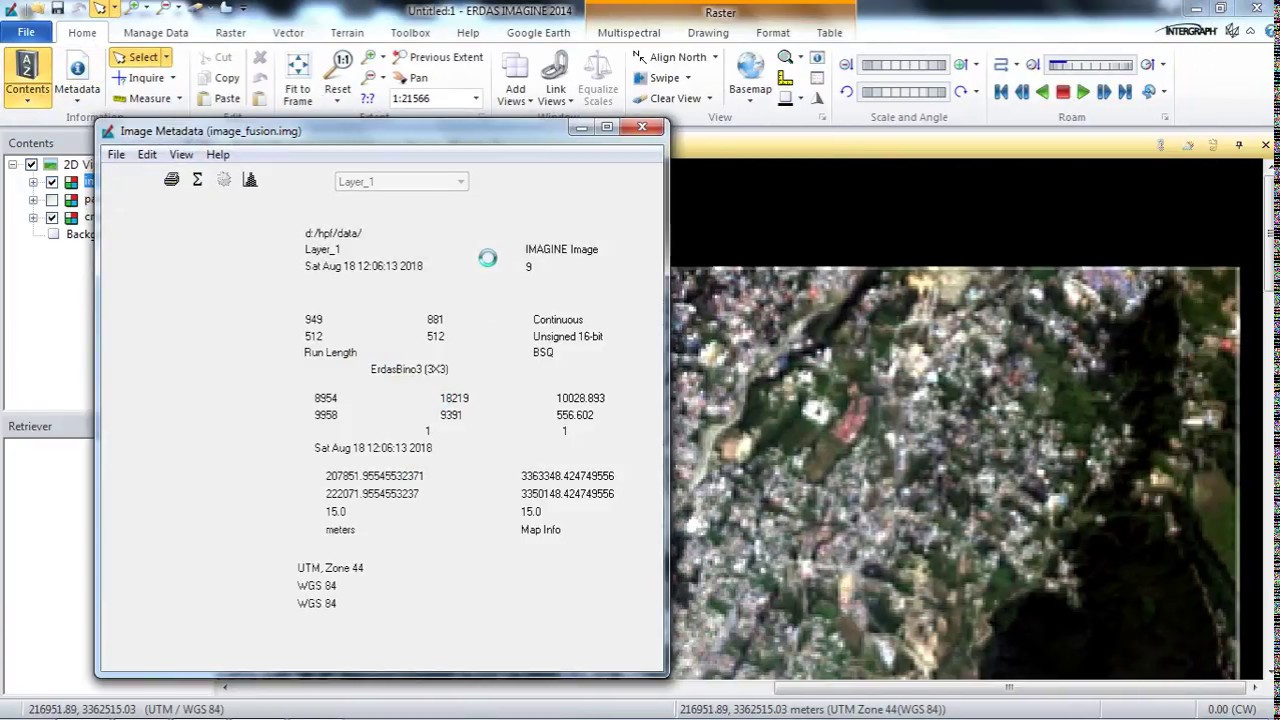Image resolution: width=1280 pixels, height=720 pixels.
Task: Open the Align North dropdown
Action: (x=715, y=57)
